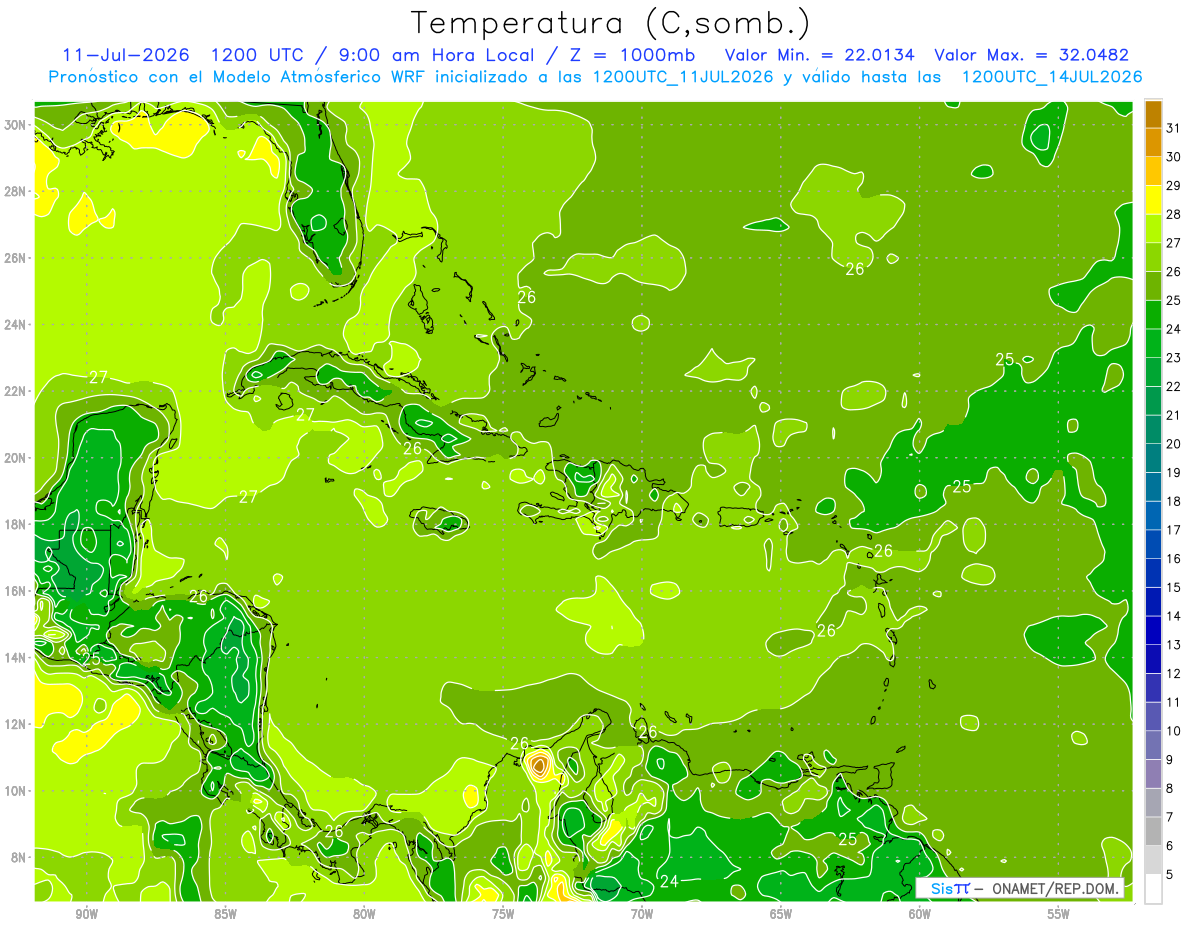1200x927 pixels.
Task: Click the color bar scale label "29"
Action: coord(1174,185)
